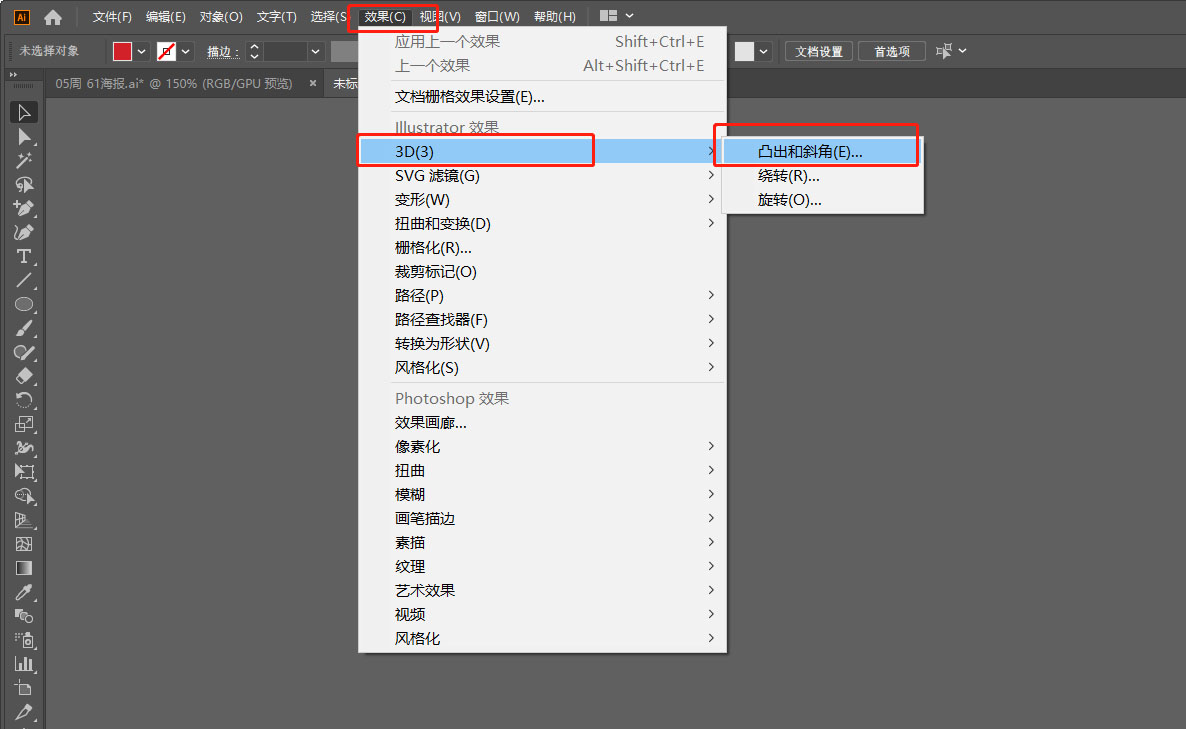Select the Shape Builder tool
1186x729 pixels.
pos(23,496)
